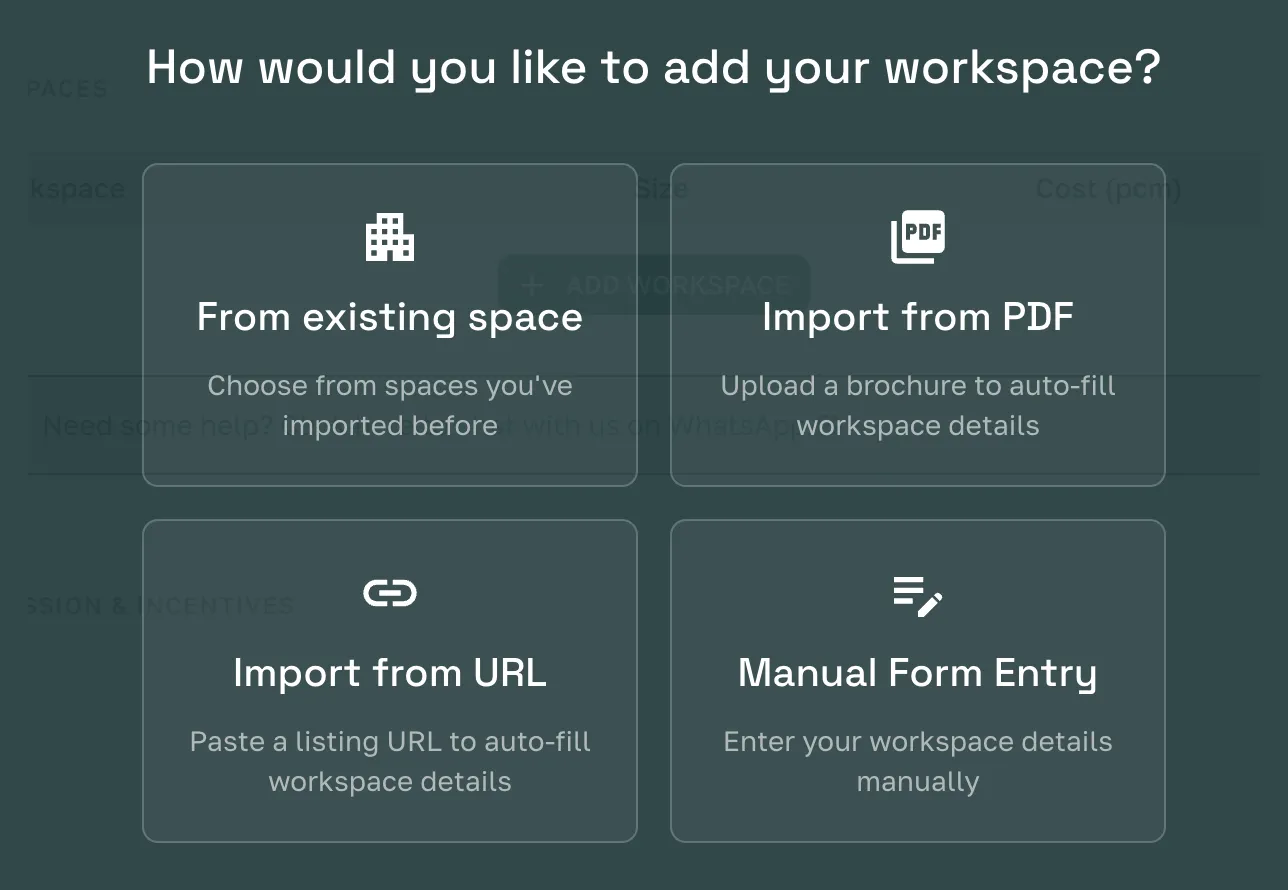Image resolution: width=1288 pixels, height=890 pixels.
Task: Click the chain link icon on Import from URL card
Action: [390, 592]
